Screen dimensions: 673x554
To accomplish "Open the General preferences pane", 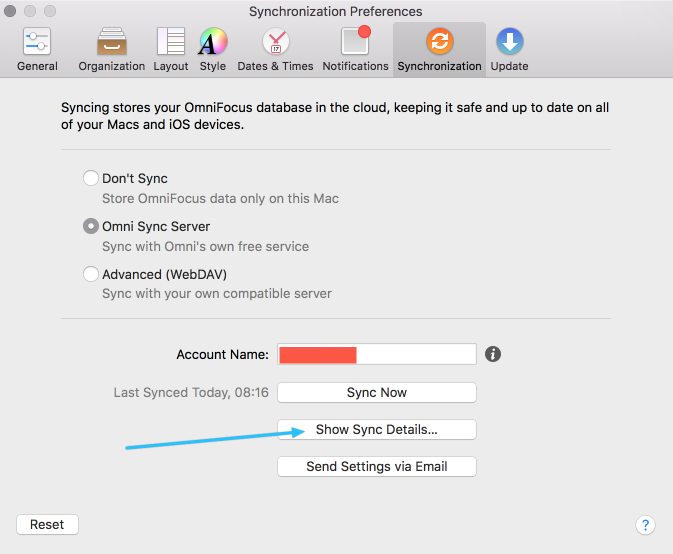I will coord(37,49).
